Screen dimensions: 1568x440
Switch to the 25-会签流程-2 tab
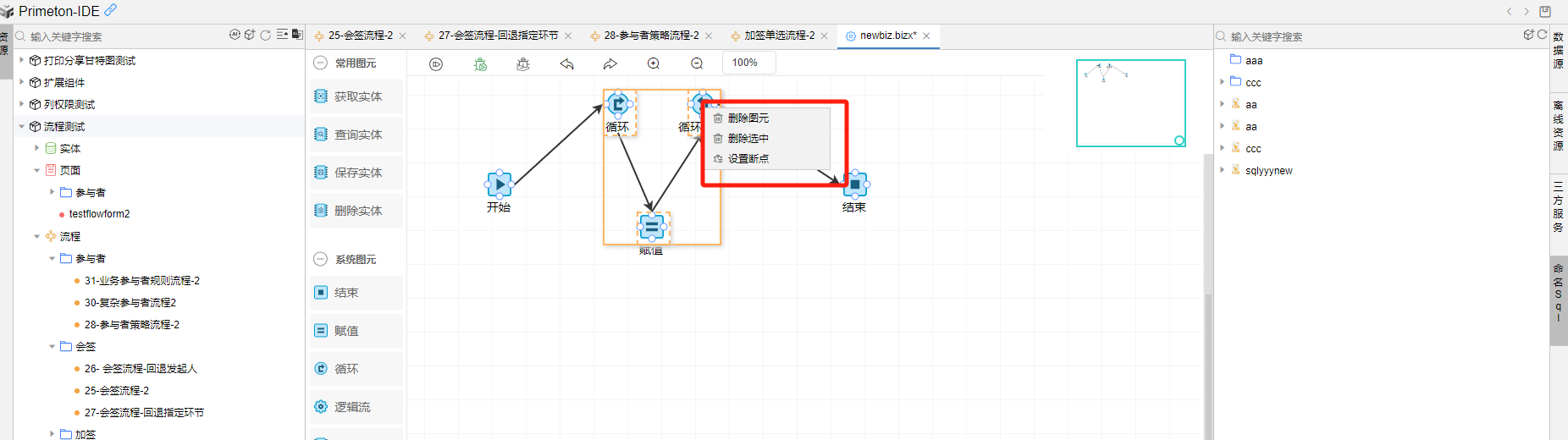(360, 36)
